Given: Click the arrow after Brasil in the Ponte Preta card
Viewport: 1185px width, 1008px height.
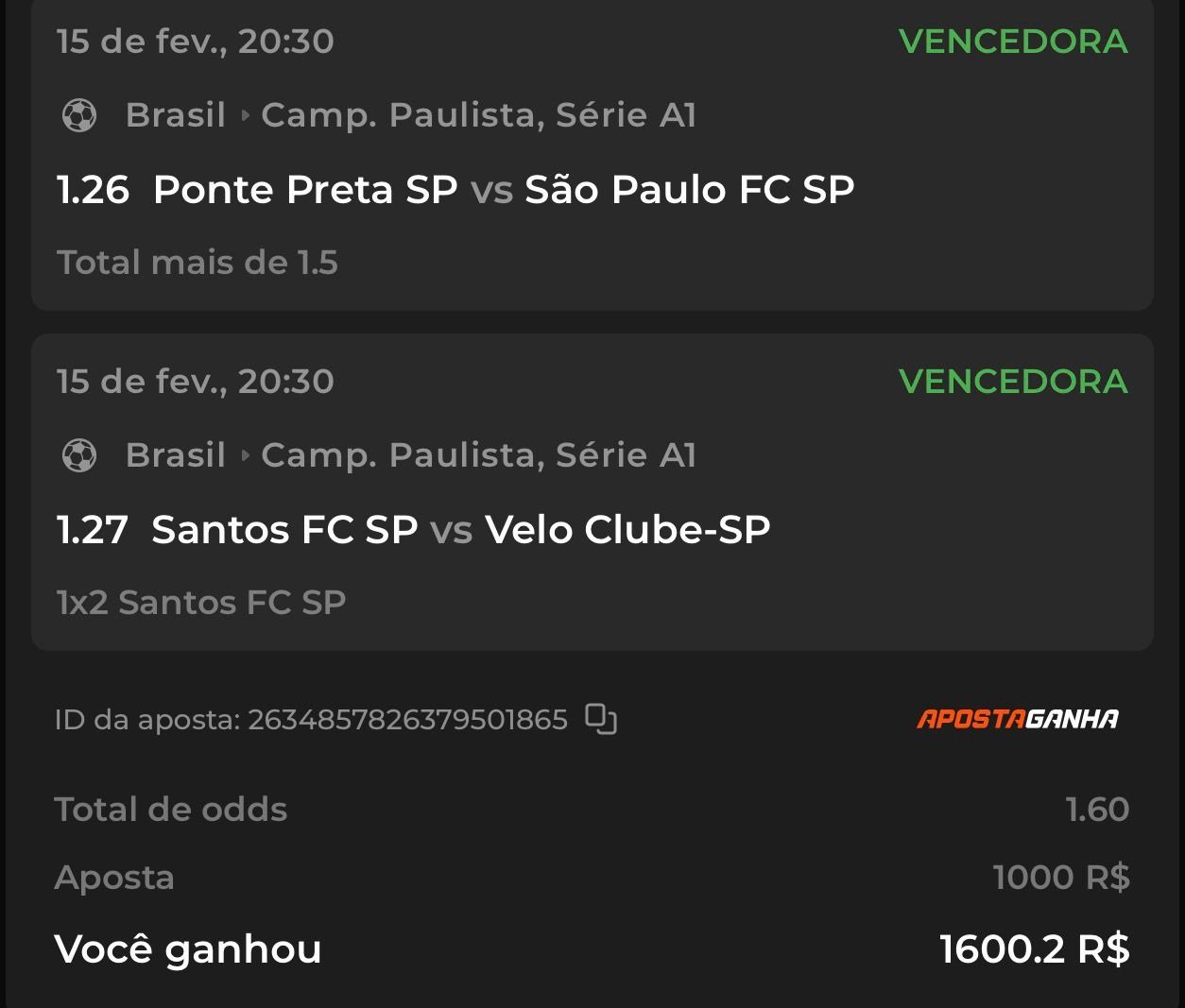Looking at the screenshot, I should pos(245,115).
